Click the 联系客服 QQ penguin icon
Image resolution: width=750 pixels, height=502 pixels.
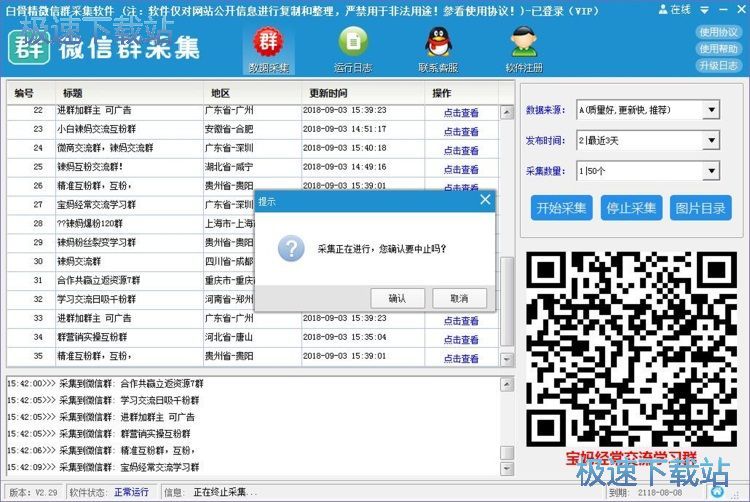click(x=438, y=49)
